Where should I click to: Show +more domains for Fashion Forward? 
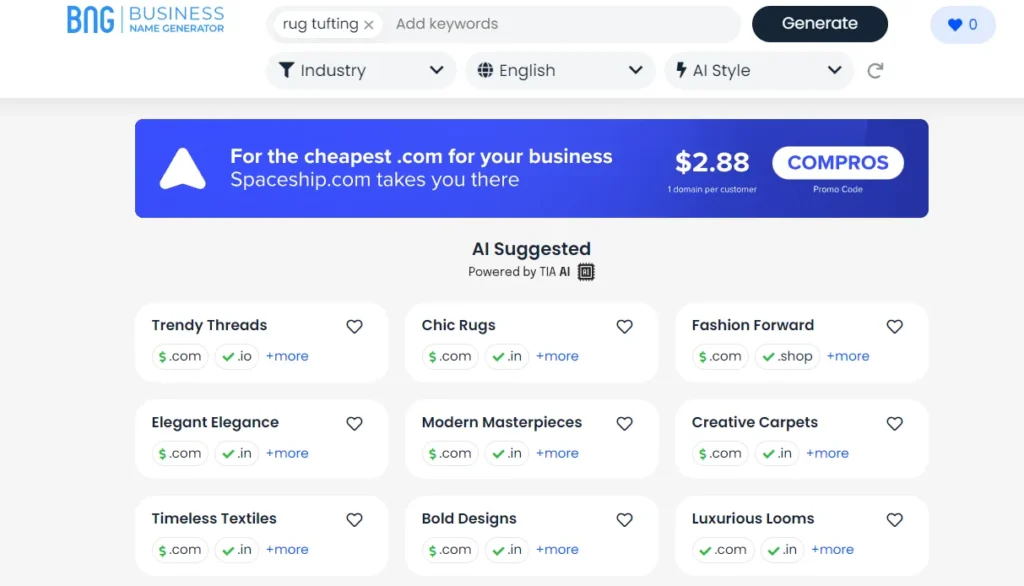click(x=848, y=356)
